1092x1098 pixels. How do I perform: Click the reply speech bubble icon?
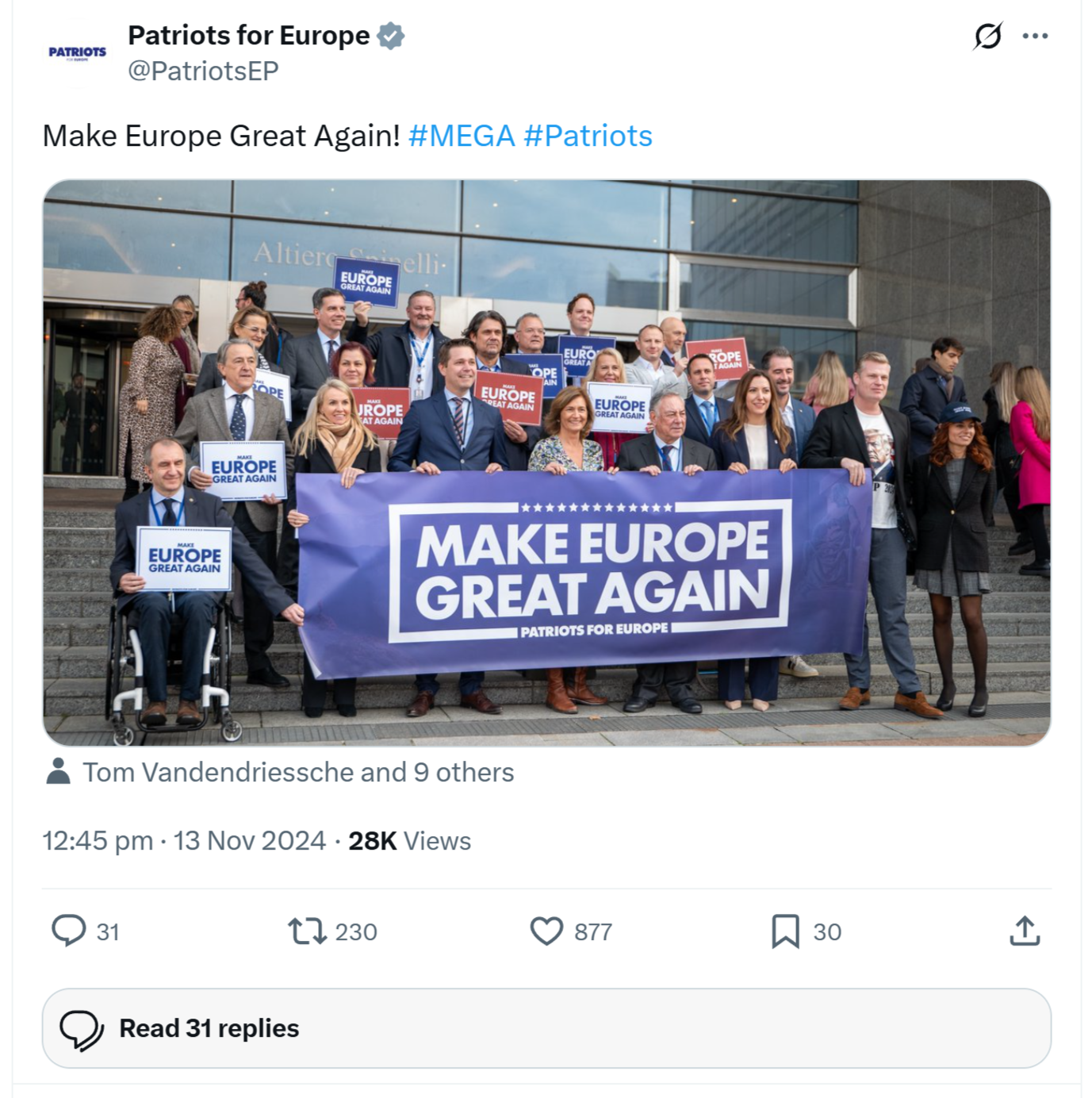pyautogui.click(x=69, y=931)
